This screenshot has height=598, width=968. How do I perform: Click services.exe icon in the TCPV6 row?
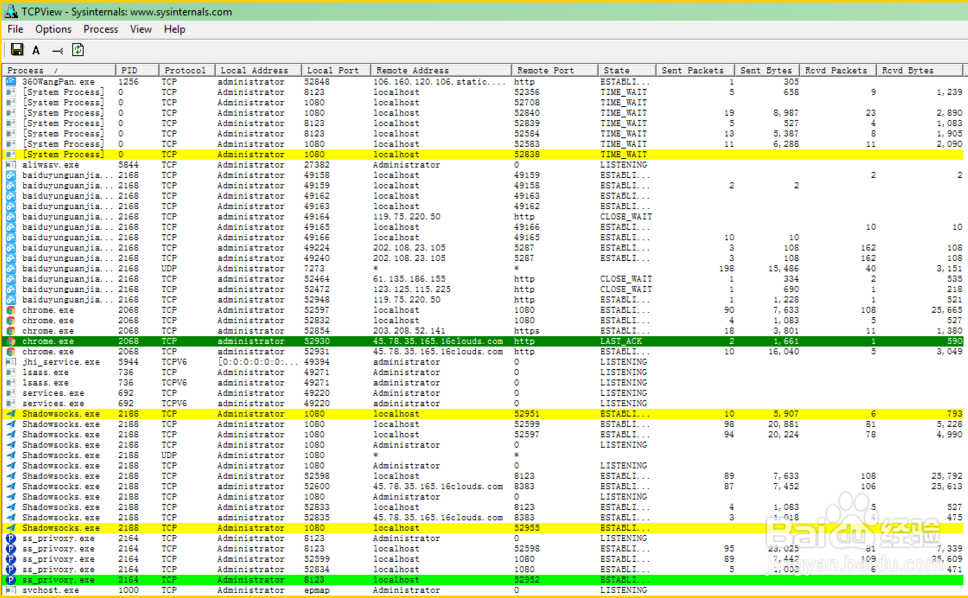(11, 403)
